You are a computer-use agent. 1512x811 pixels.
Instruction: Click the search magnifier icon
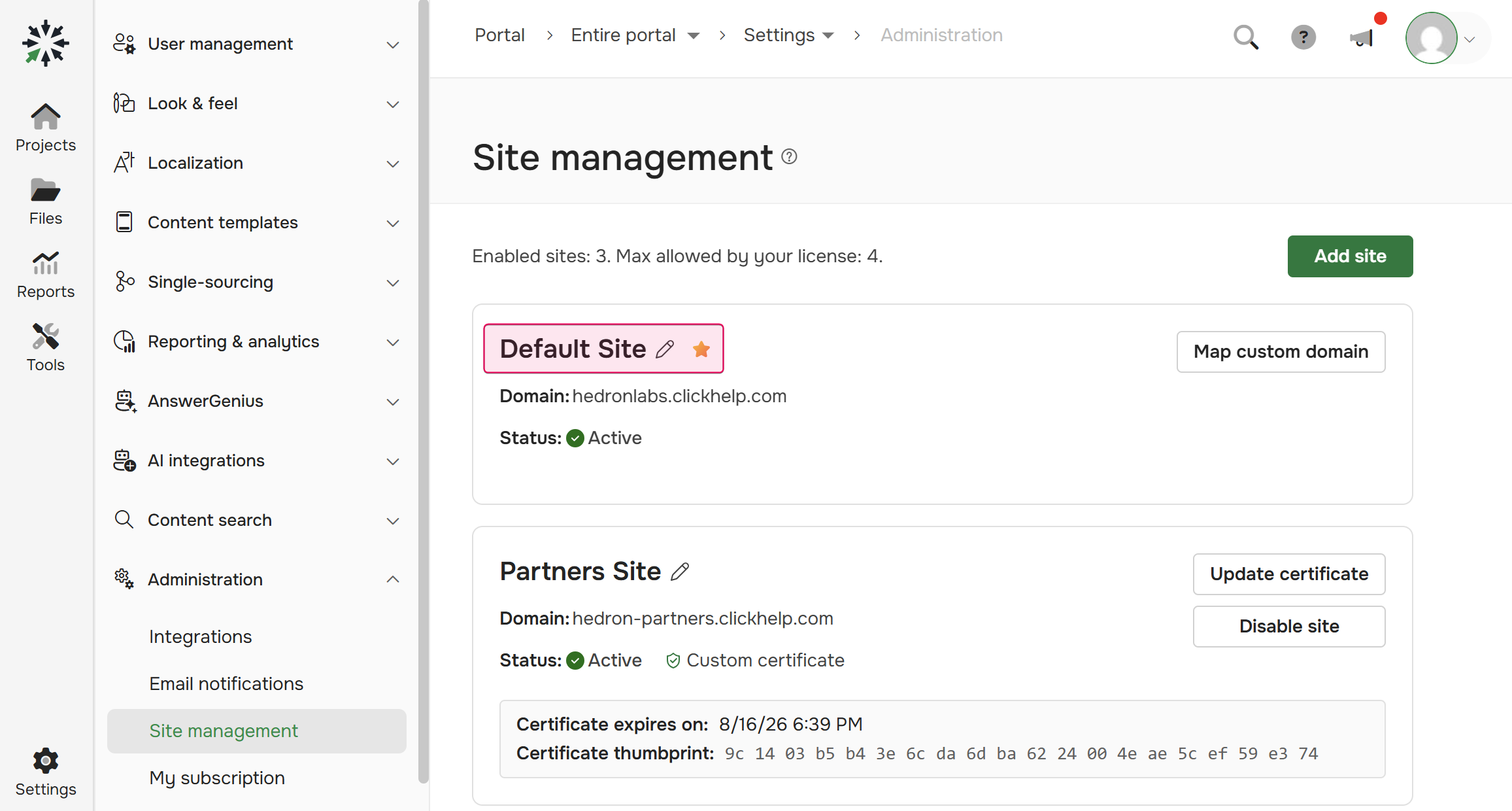click(1246, 37)
